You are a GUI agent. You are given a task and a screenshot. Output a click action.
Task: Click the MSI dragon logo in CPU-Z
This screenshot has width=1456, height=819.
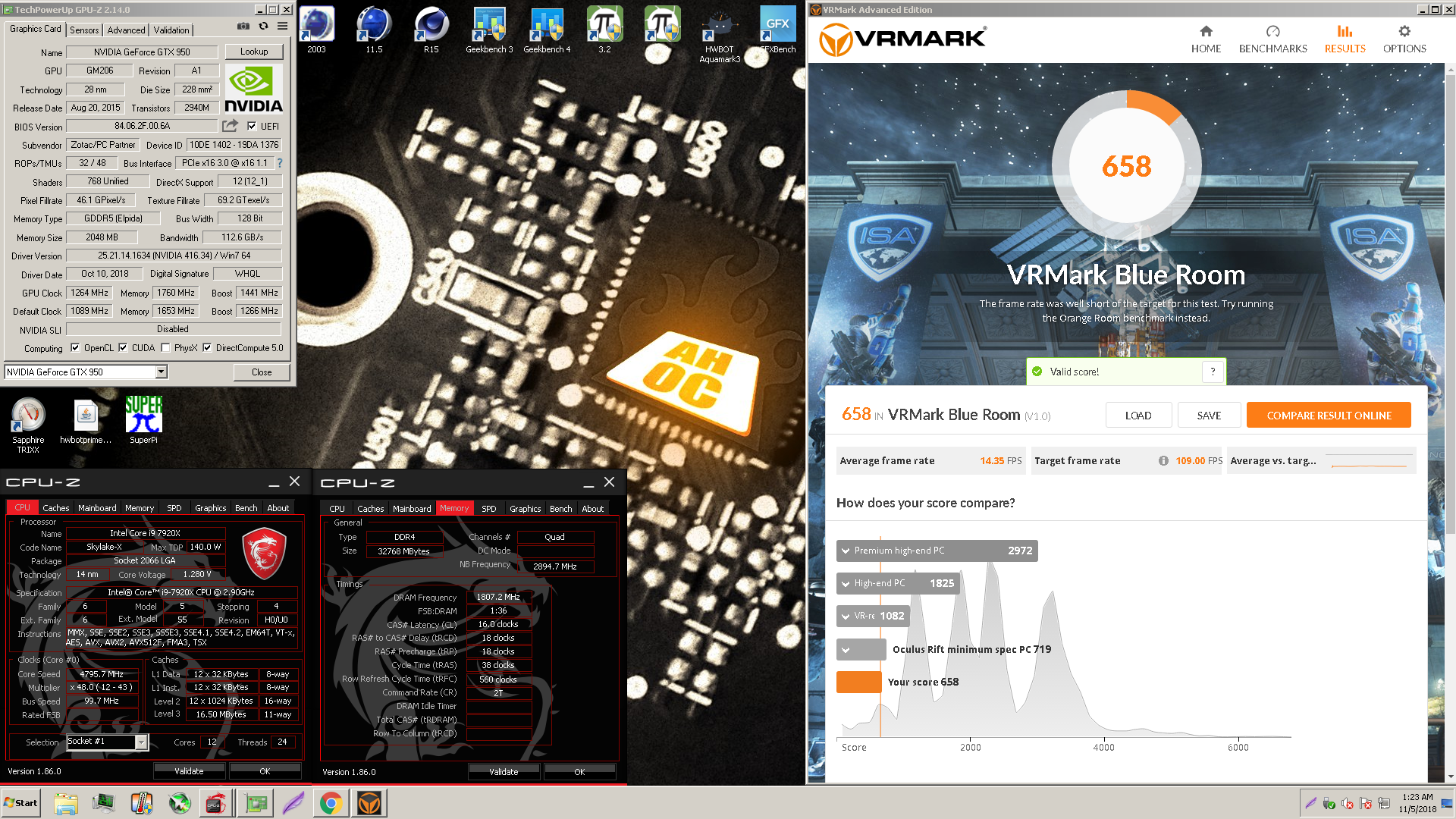click(x=264, y=554)
